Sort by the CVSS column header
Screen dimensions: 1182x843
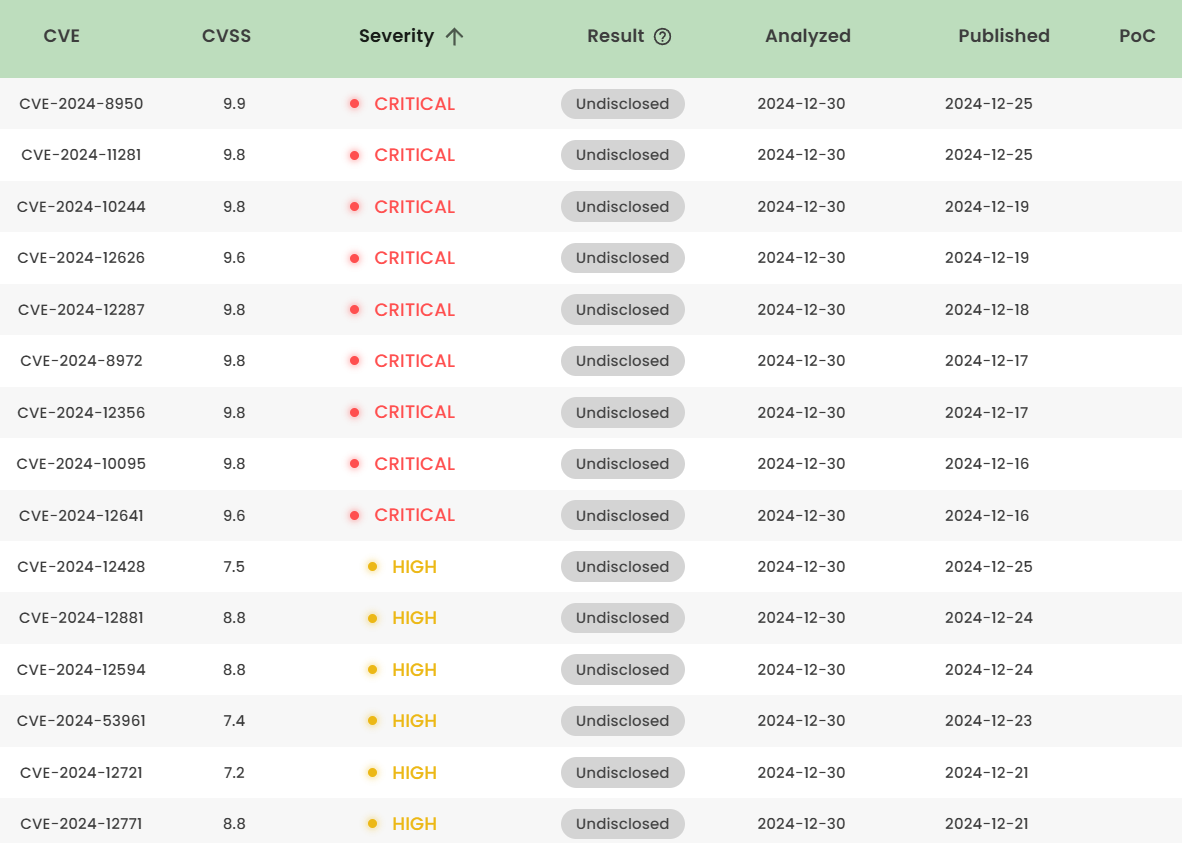[x=226, y=36]
